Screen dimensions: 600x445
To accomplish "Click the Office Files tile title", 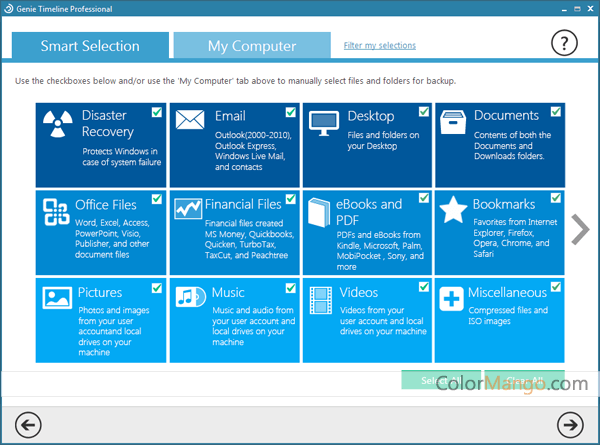I will coord(106,205).
